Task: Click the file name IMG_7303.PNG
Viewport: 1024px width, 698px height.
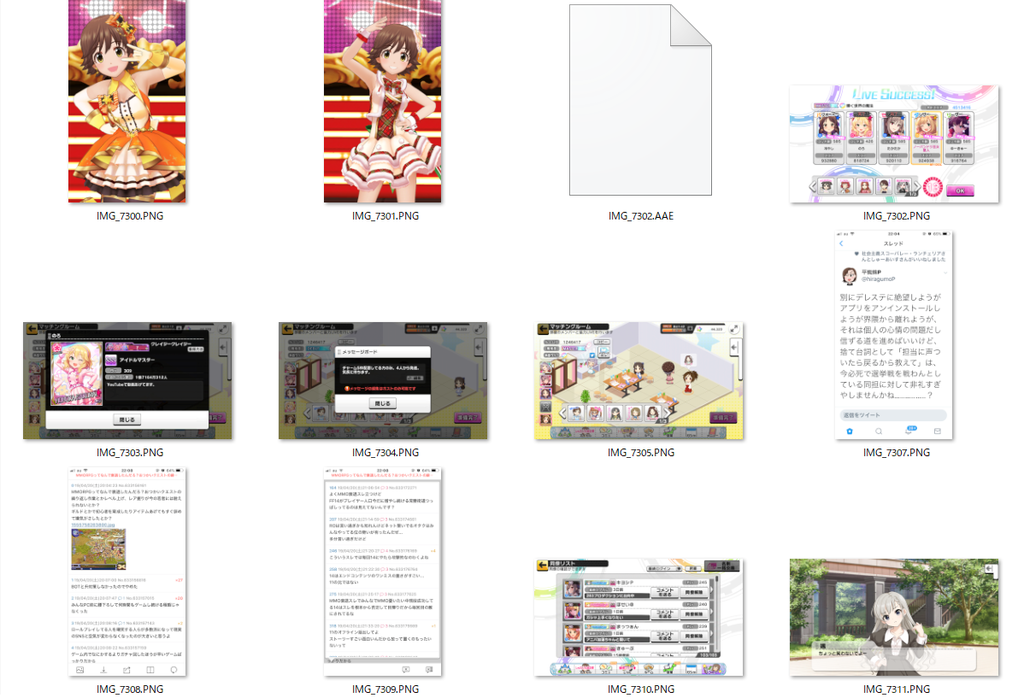Action: coord(130,452)
